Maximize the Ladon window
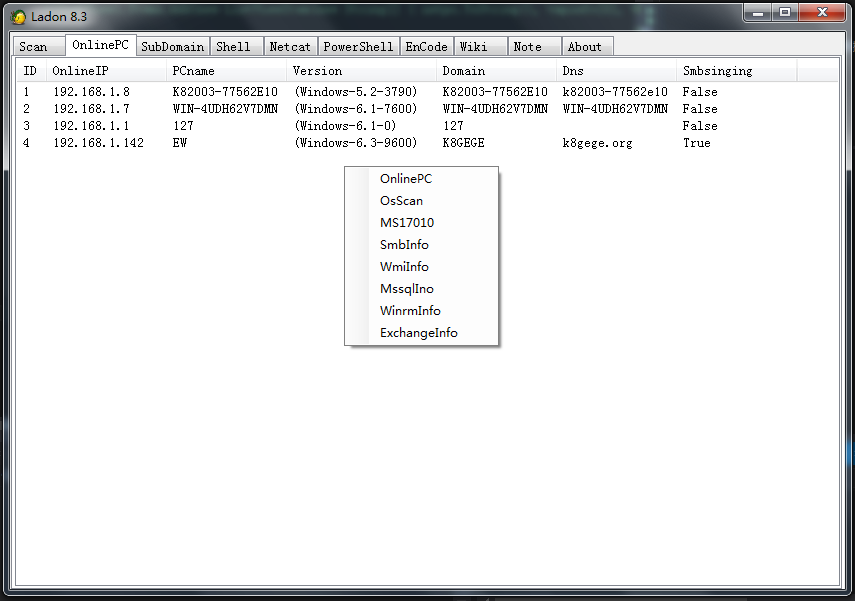855x601 pixels. tap(785, 13)
